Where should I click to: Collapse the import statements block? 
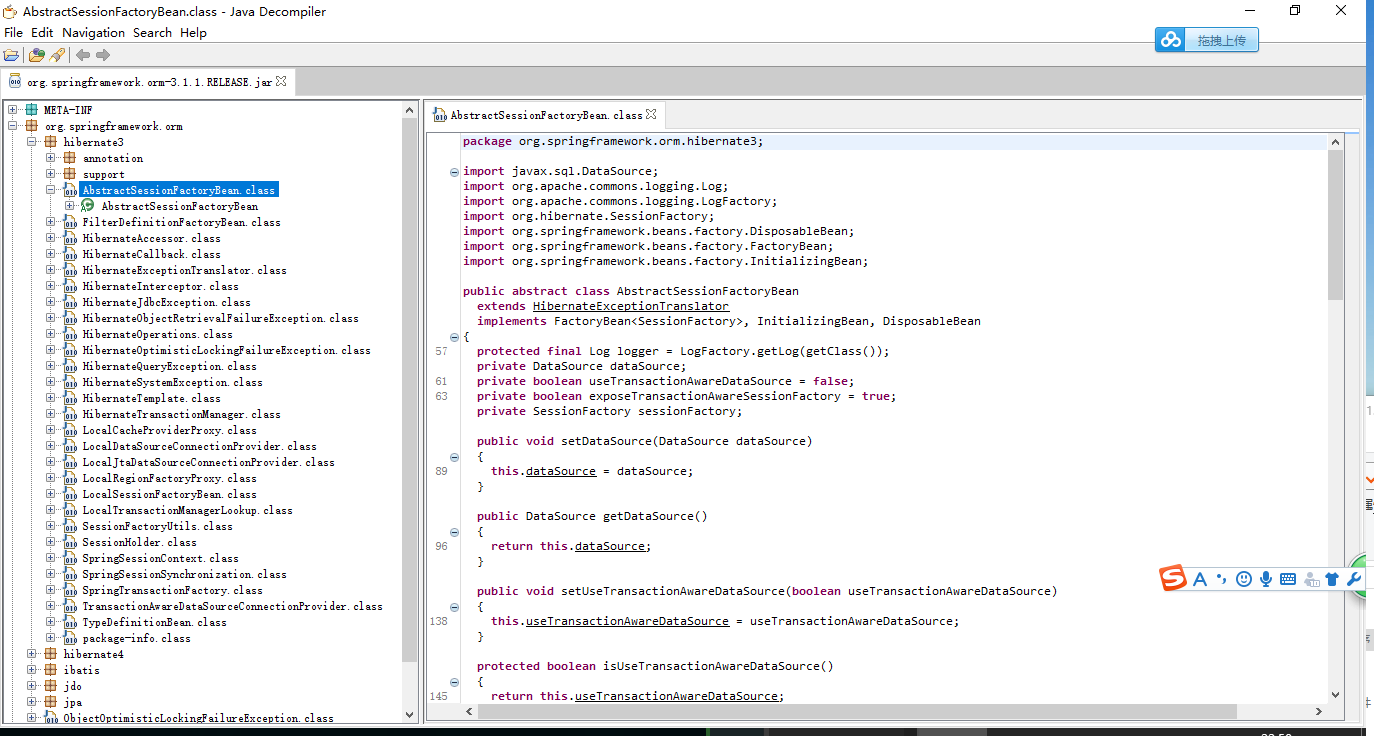(454, 171)
